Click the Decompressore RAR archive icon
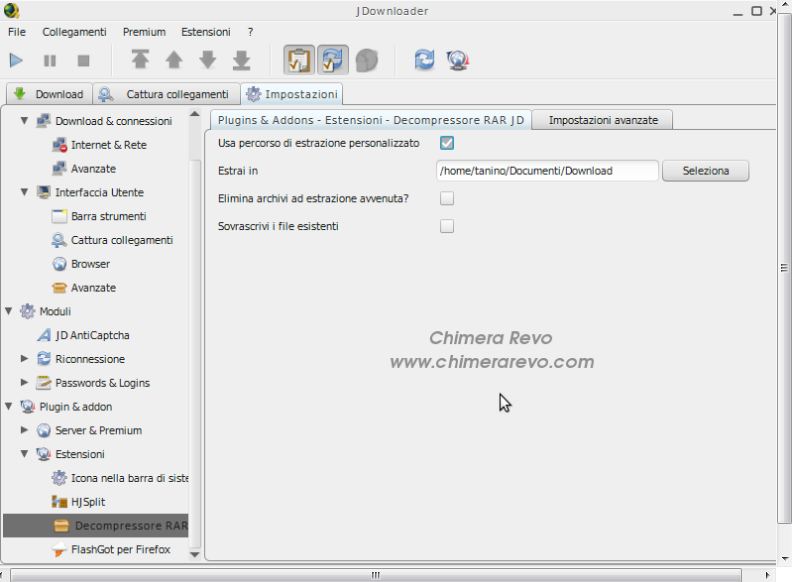This screenshot has width=792, height=582. [61, 525]
